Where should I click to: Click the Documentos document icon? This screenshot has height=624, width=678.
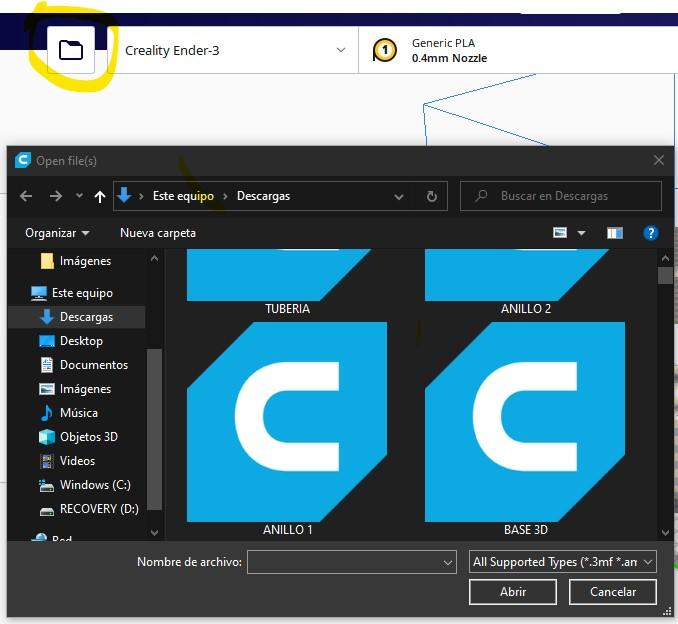pyautogui.click(x=47, y=365)
